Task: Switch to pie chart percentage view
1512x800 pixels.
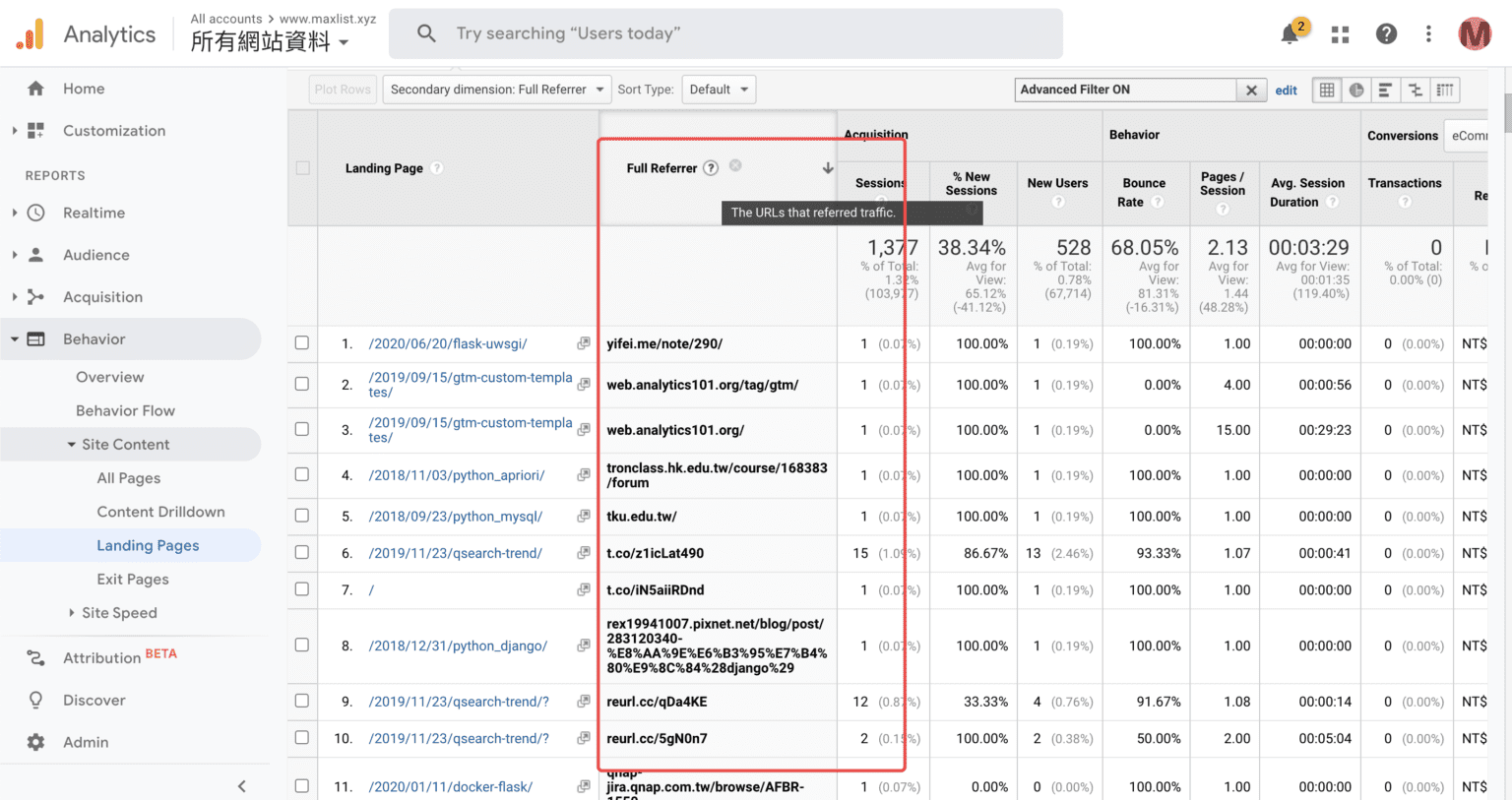Action: coord(1356,91)
